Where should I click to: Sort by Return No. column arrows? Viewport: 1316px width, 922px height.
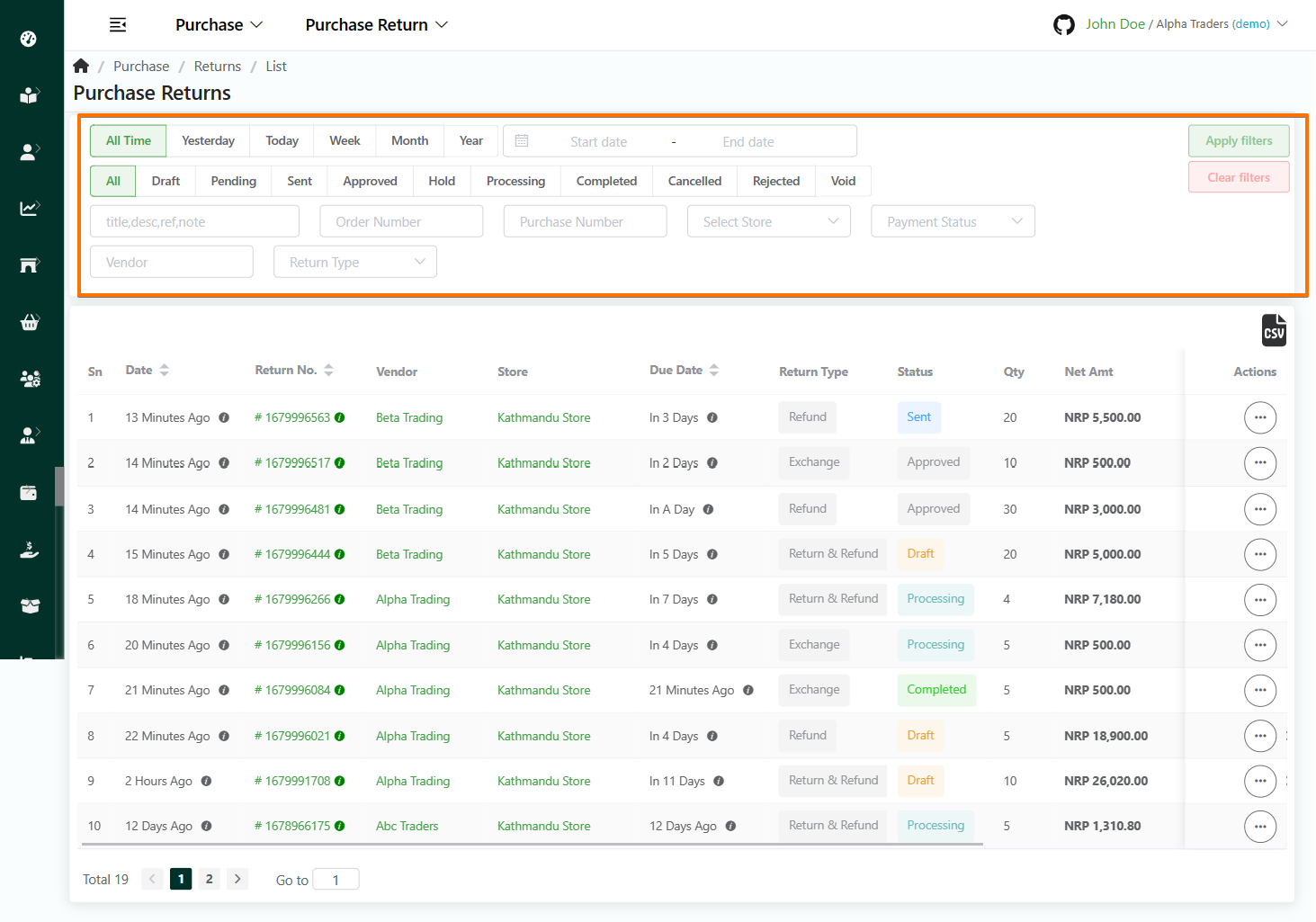click(x=329, y=370)
